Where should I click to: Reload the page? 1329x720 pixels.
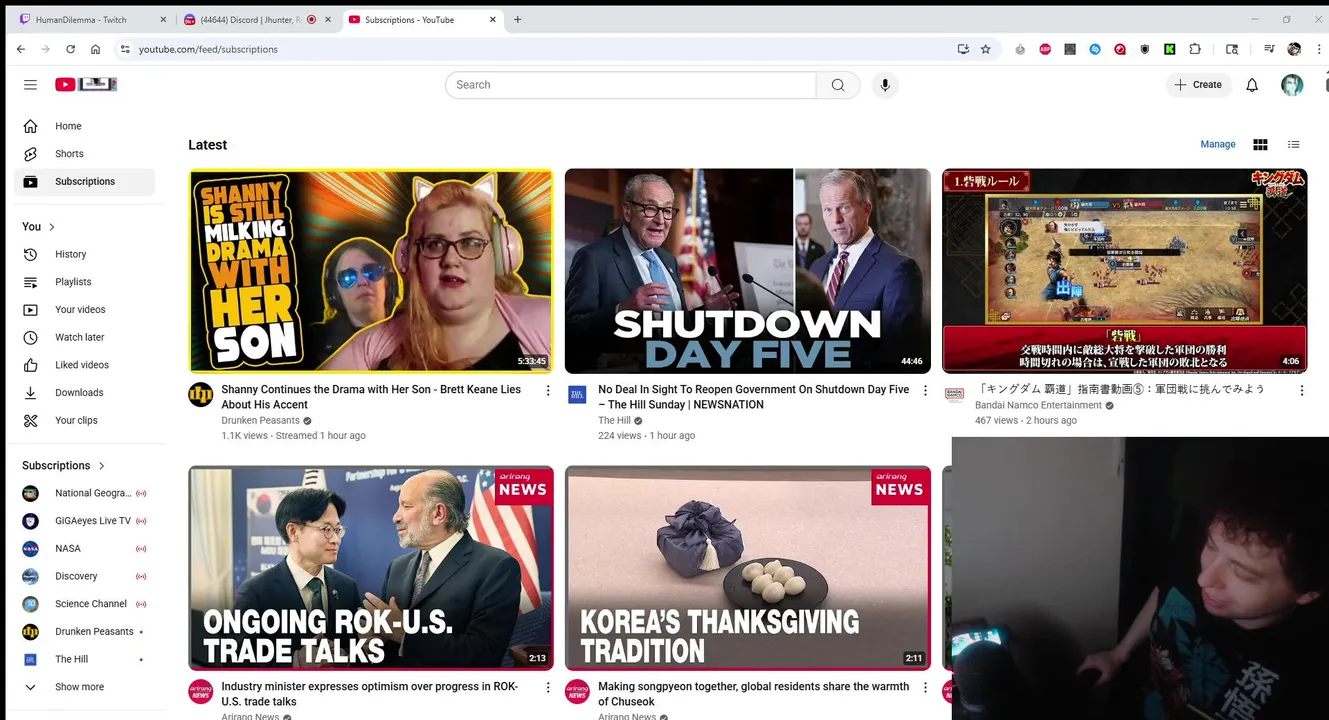70,49
